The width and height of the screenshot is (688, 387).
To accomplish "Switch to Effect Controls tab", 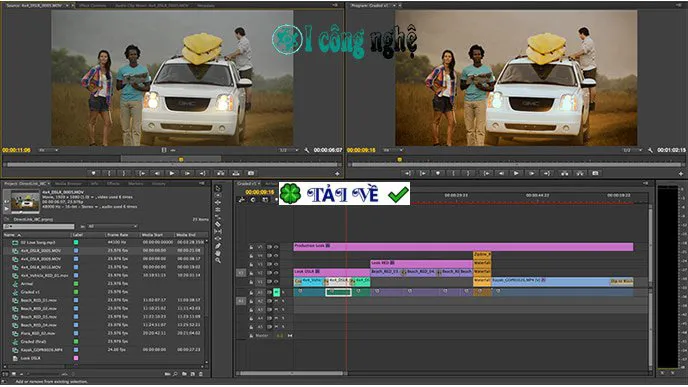I will coord(93,6).
